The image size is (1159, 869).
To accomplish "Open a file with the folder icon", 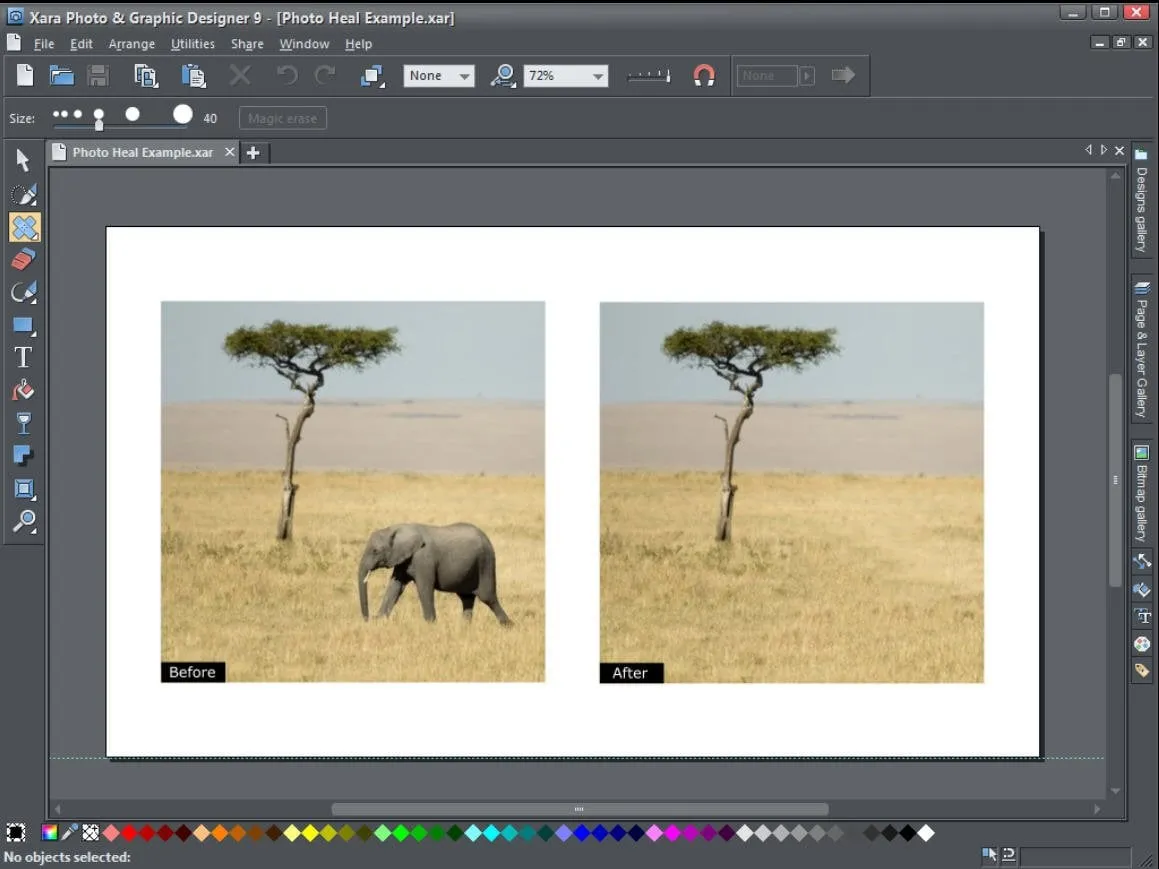I will (62, 76).
